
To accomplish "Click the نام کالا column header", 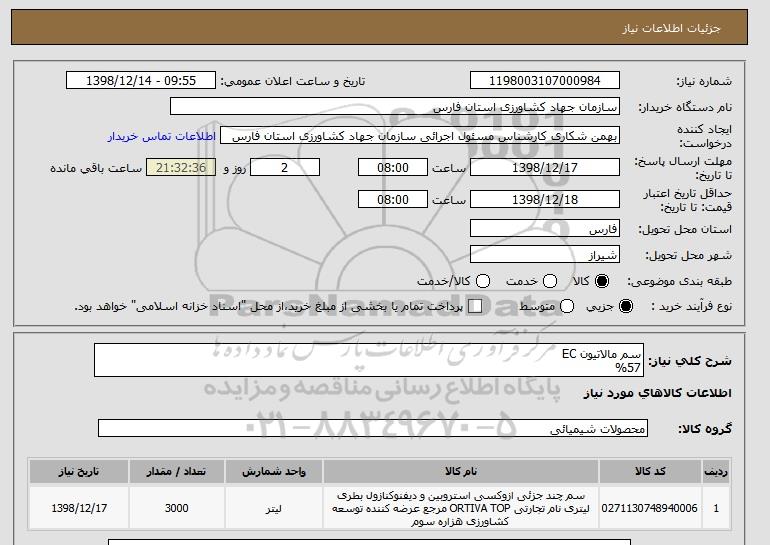I will coord(461,471).
